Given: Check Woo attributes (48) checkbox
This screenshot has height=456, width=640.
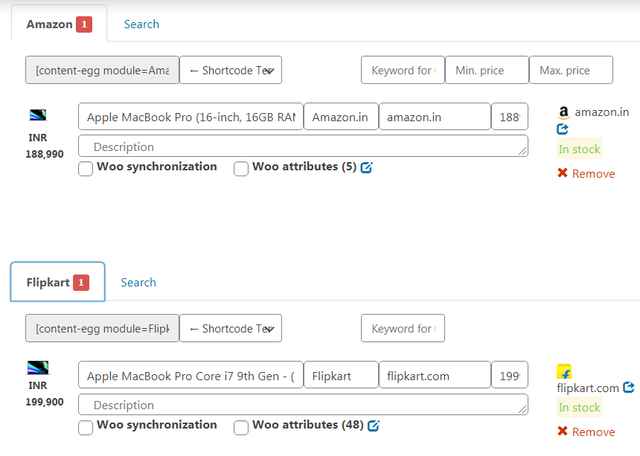Looking at the screenshot, I should (241, 427).
